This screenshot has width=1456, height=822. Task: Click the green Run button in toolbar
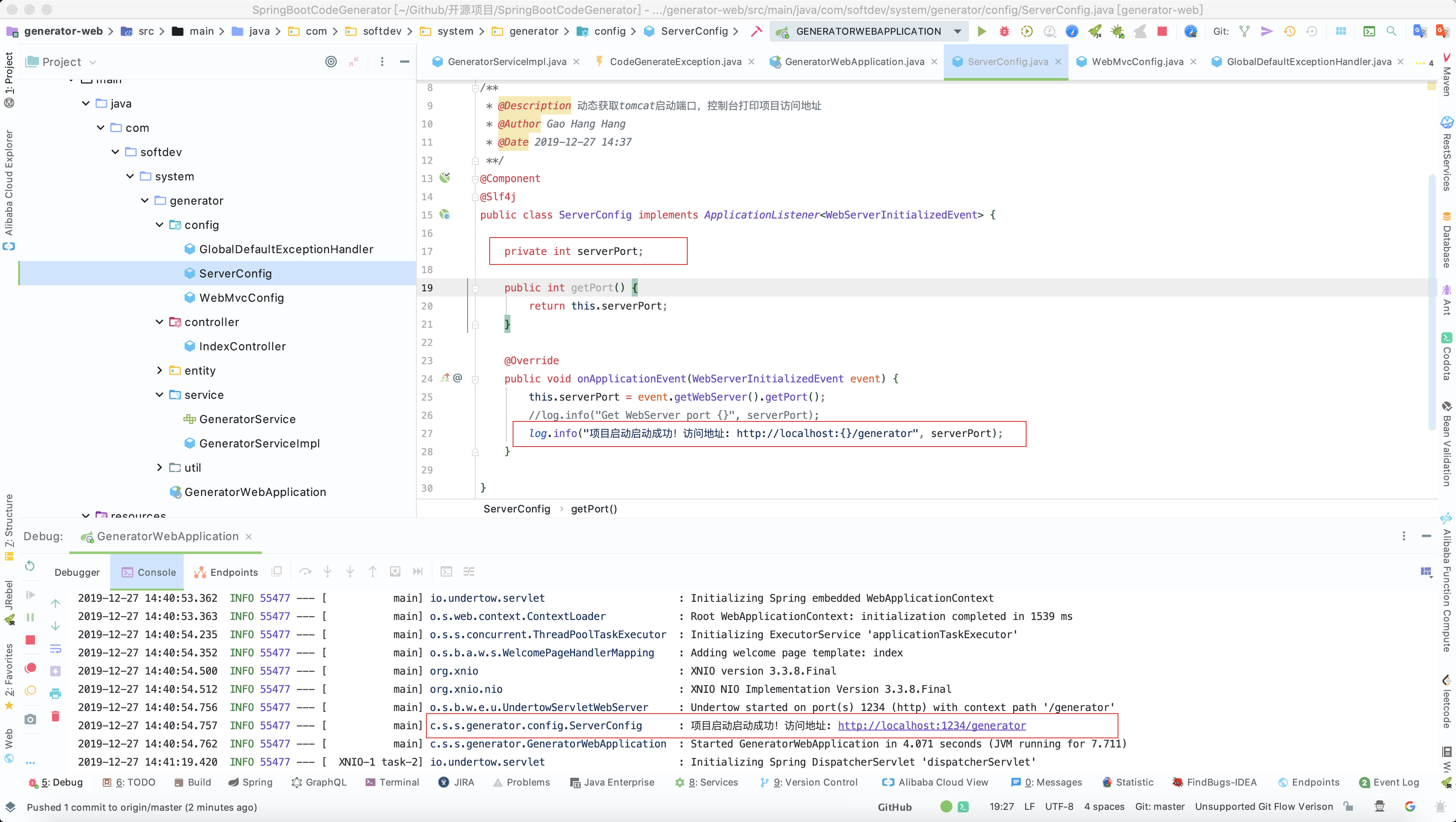(981, 32)
